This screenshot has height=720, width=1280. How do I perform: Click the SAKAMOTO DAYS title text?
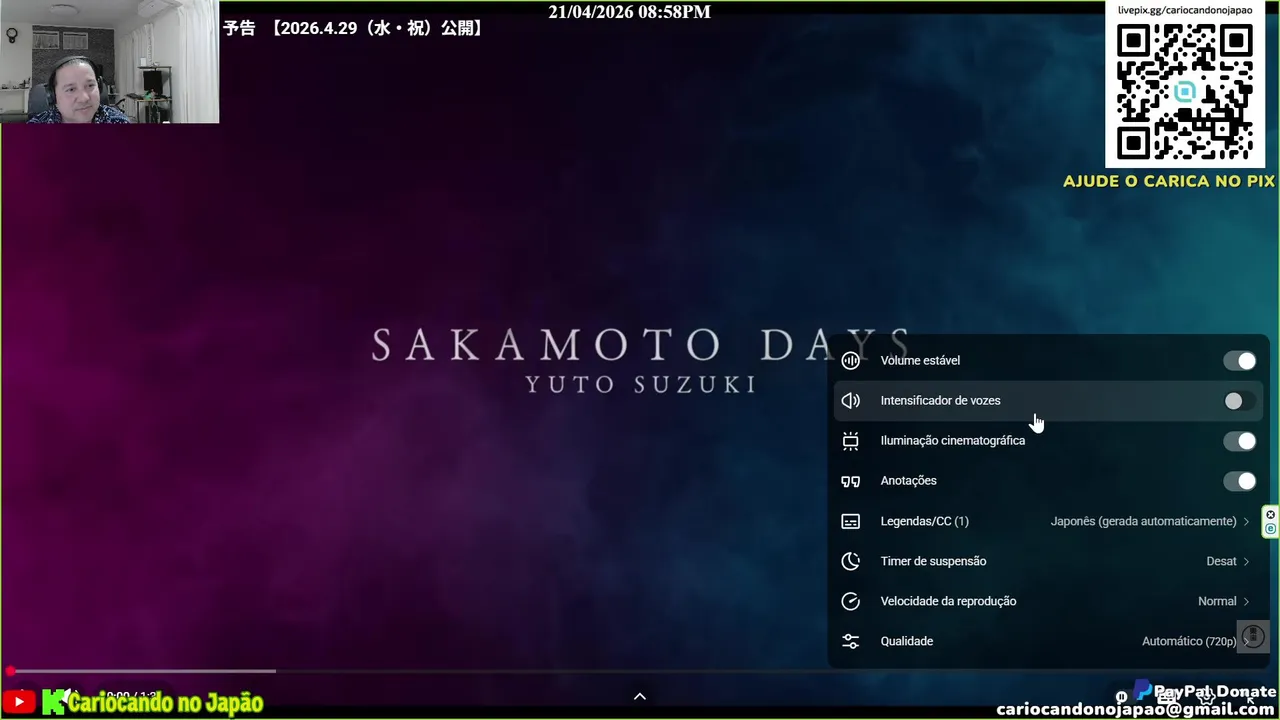[x=640, y=345]
